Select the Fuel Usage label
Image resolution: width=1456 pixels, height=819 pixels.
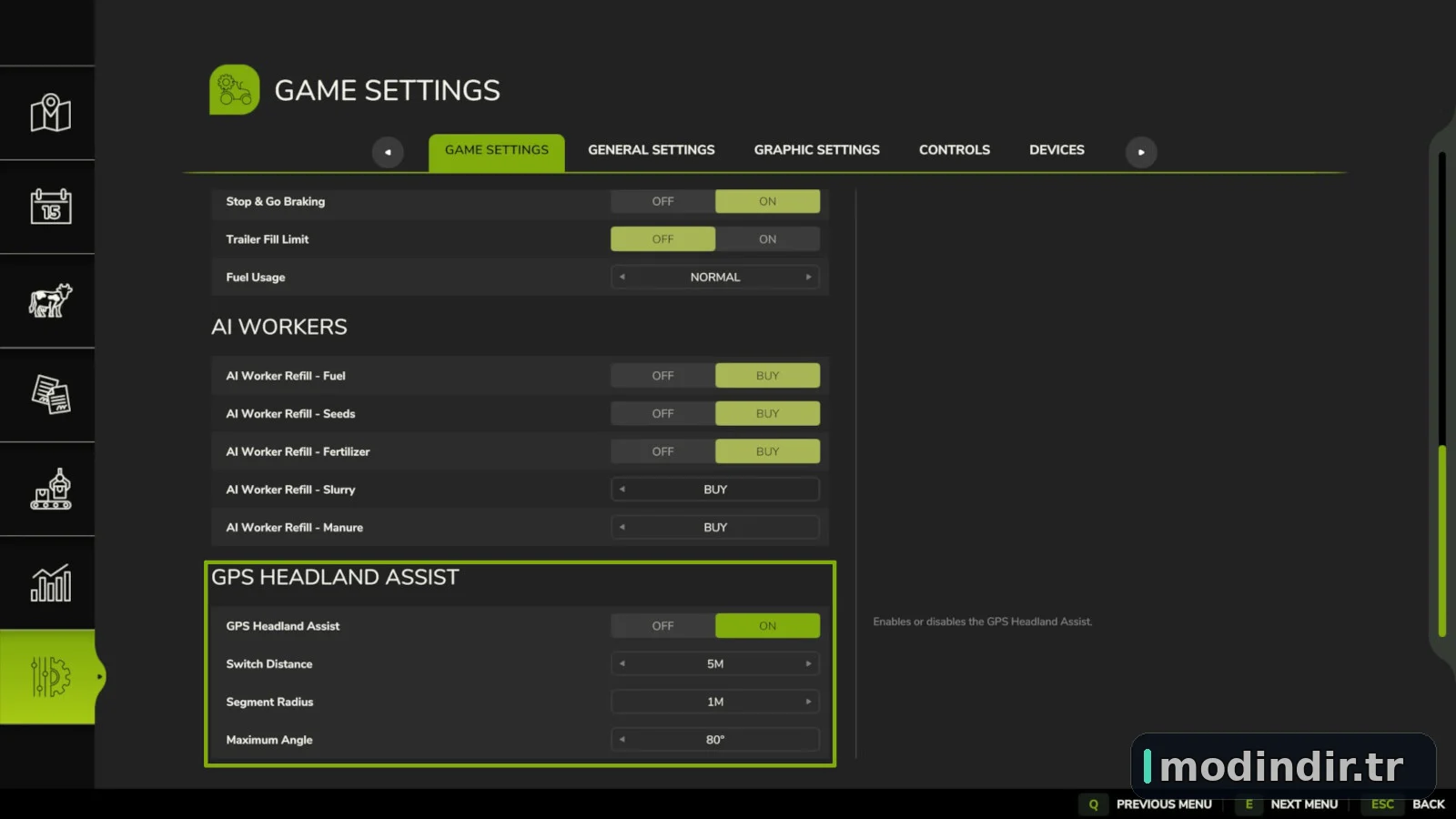(x=256, y=278)
